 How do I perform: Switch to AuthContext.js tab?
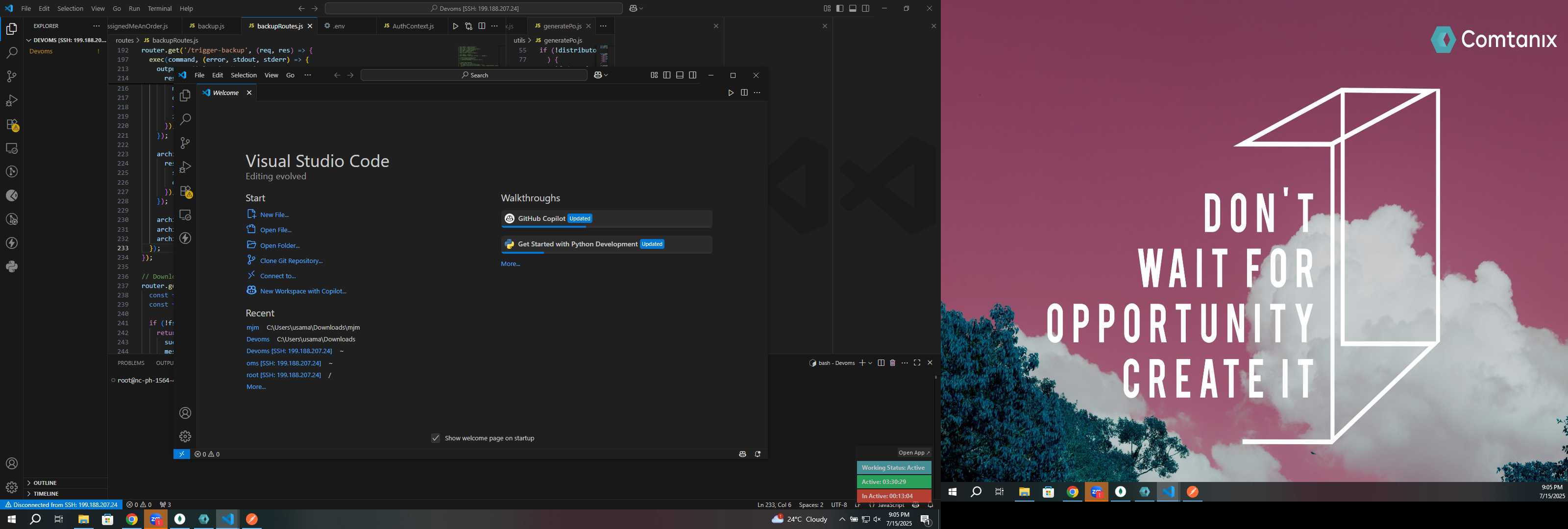click(x=413, y=26)
